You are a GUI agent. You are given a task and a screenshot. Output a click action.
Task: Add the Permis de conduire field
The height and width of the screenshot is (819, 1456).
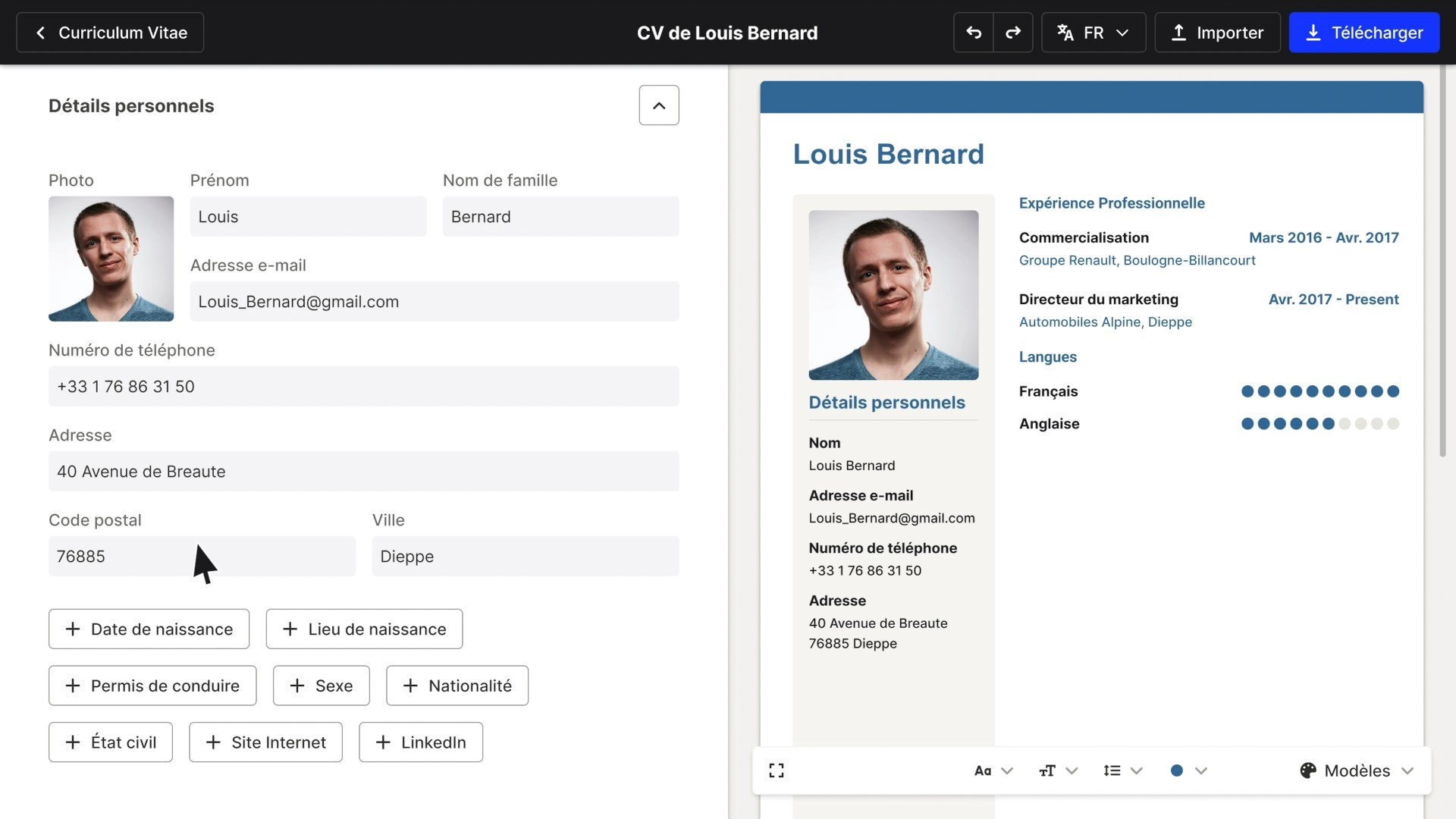click(152, 686)
